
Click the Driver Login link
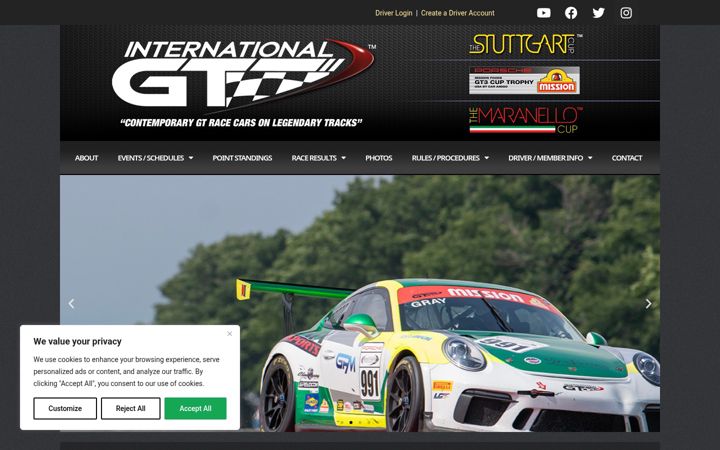[x=394, y=13]
